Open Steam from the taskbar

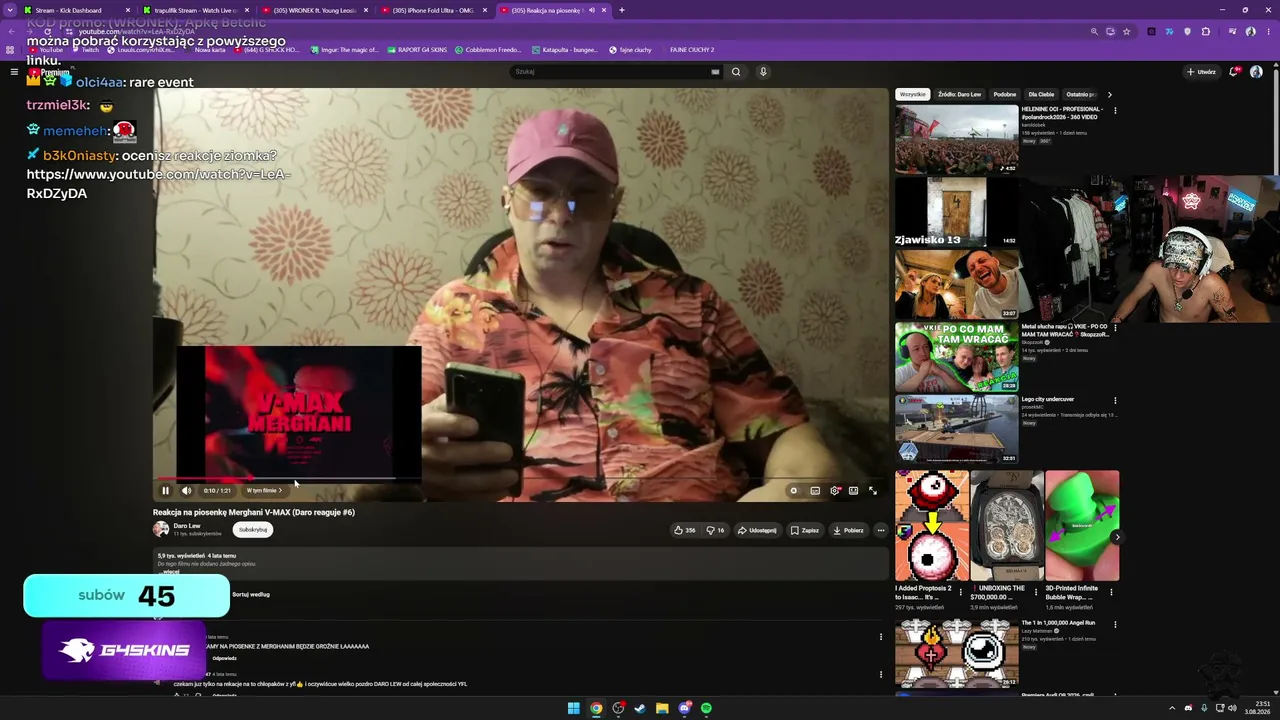click(x=640, y=708)
